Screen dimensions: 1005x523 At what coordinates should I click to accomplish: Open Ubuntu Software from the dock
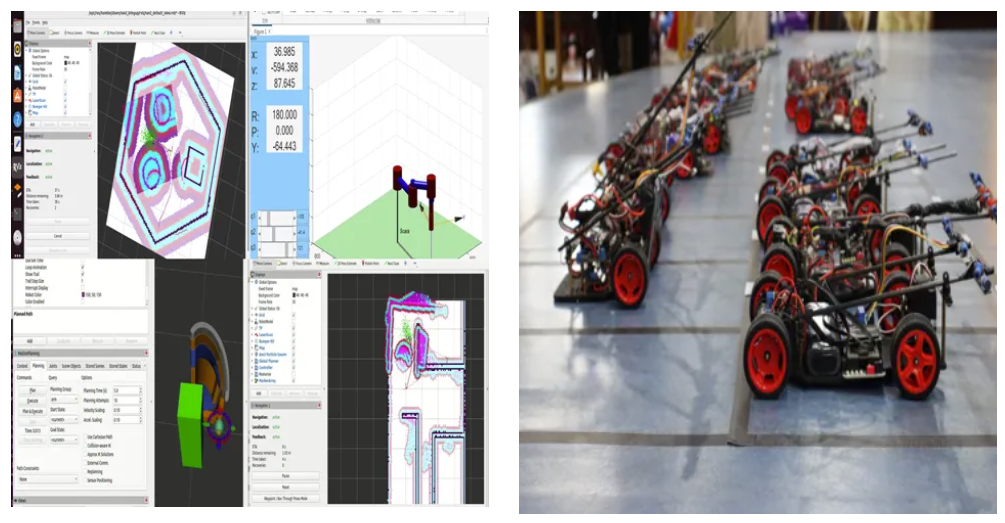(17, 96)
